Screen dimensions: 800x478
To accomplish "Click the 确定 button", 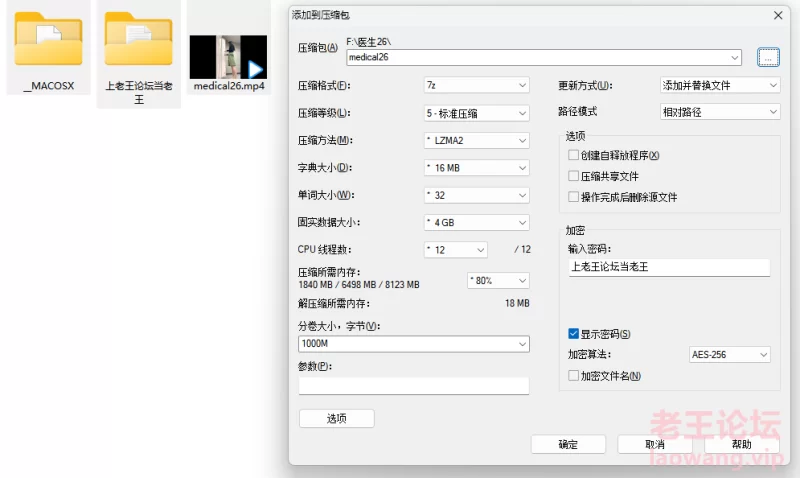I will [x=568, y=444].
